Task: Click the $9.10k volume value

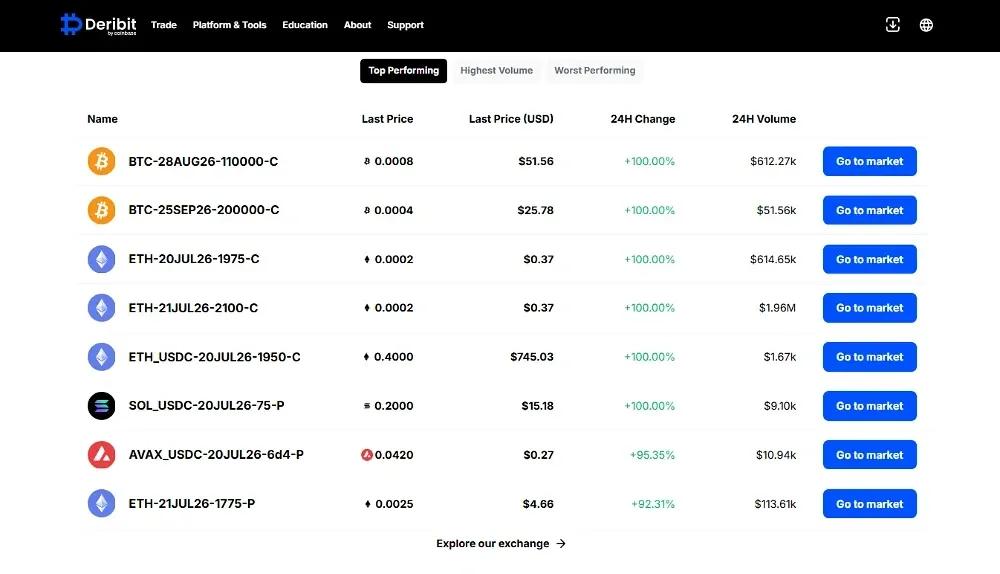Action: [780, 406]
